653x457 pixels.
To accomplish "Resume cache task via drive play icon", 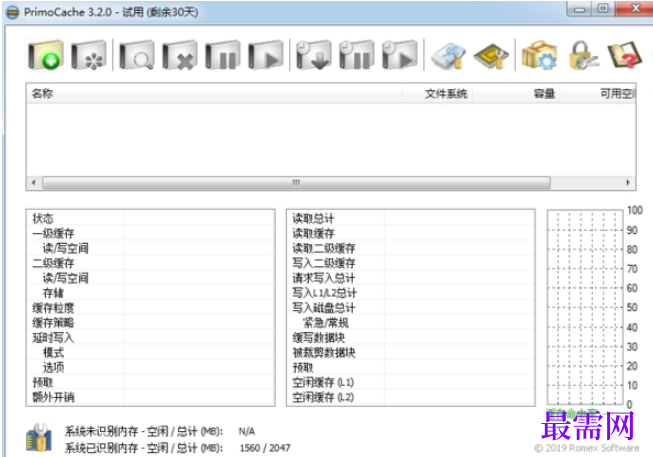I will tap(266, 55).
